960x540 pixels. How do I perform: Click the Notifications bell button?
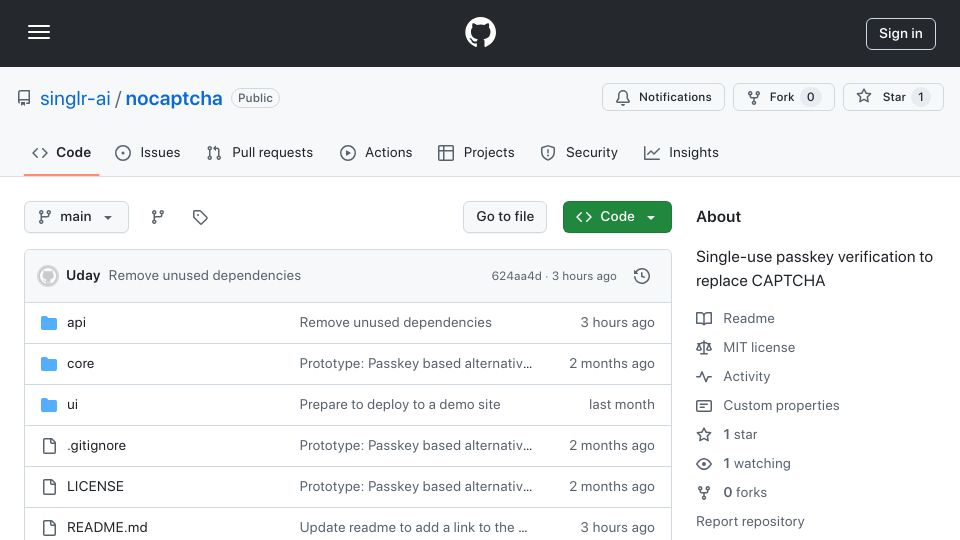pos(663,97)
